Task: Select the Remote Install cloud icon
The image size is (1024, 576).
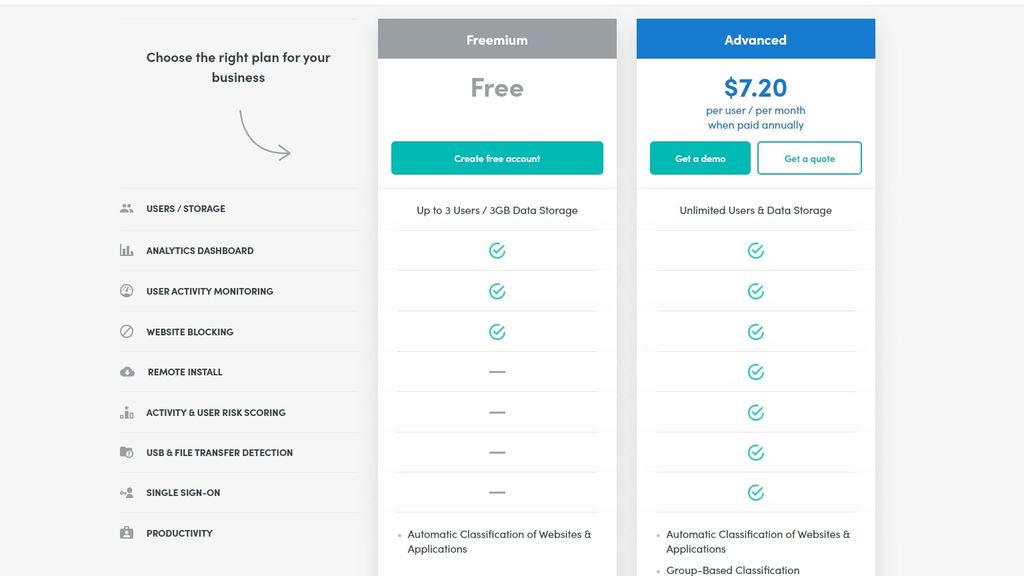Action: point(125,371)
